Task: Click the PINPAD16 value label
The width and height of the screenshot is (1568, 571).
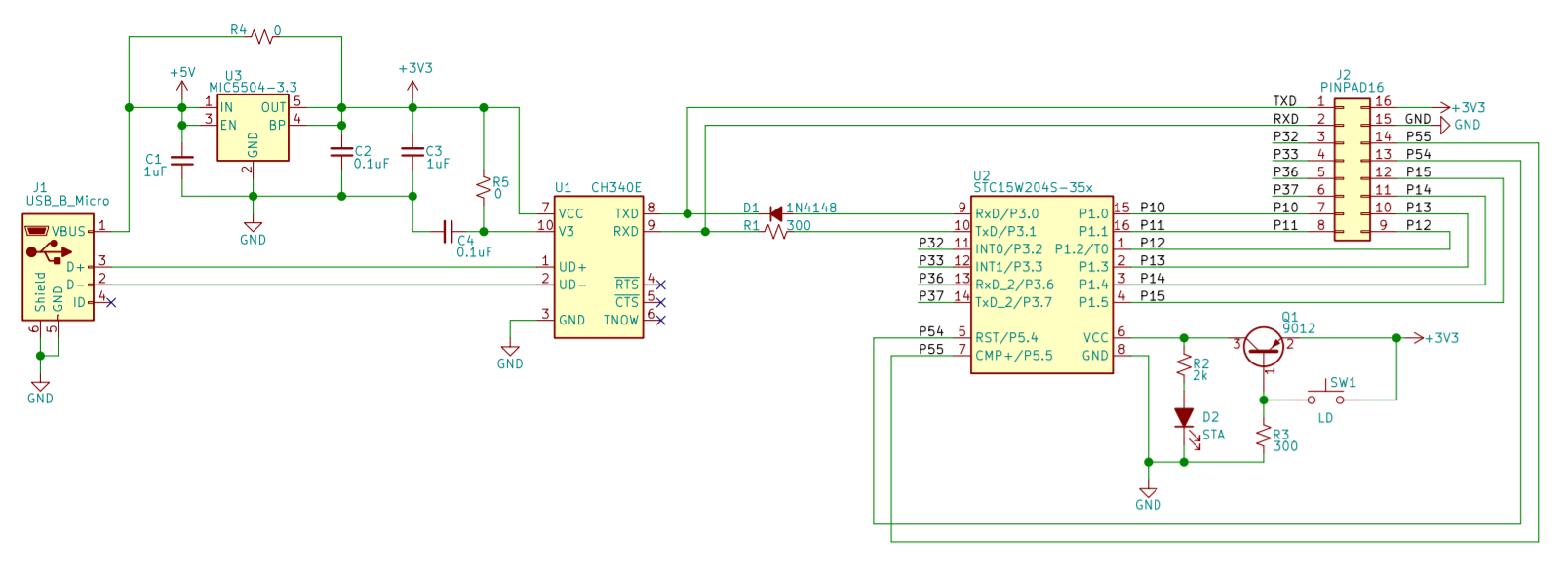Action: [x=1352, y=88]
